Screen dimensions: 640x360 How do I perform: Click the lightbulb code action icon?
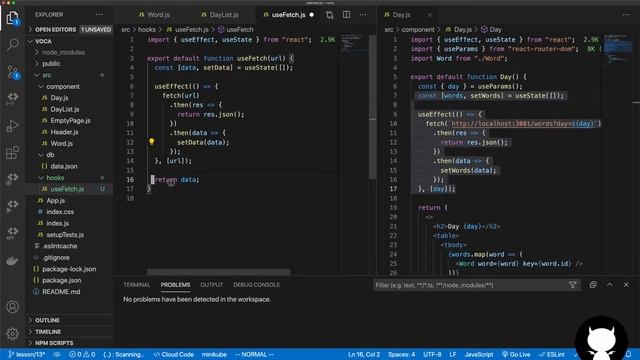[x=151, y=142]
